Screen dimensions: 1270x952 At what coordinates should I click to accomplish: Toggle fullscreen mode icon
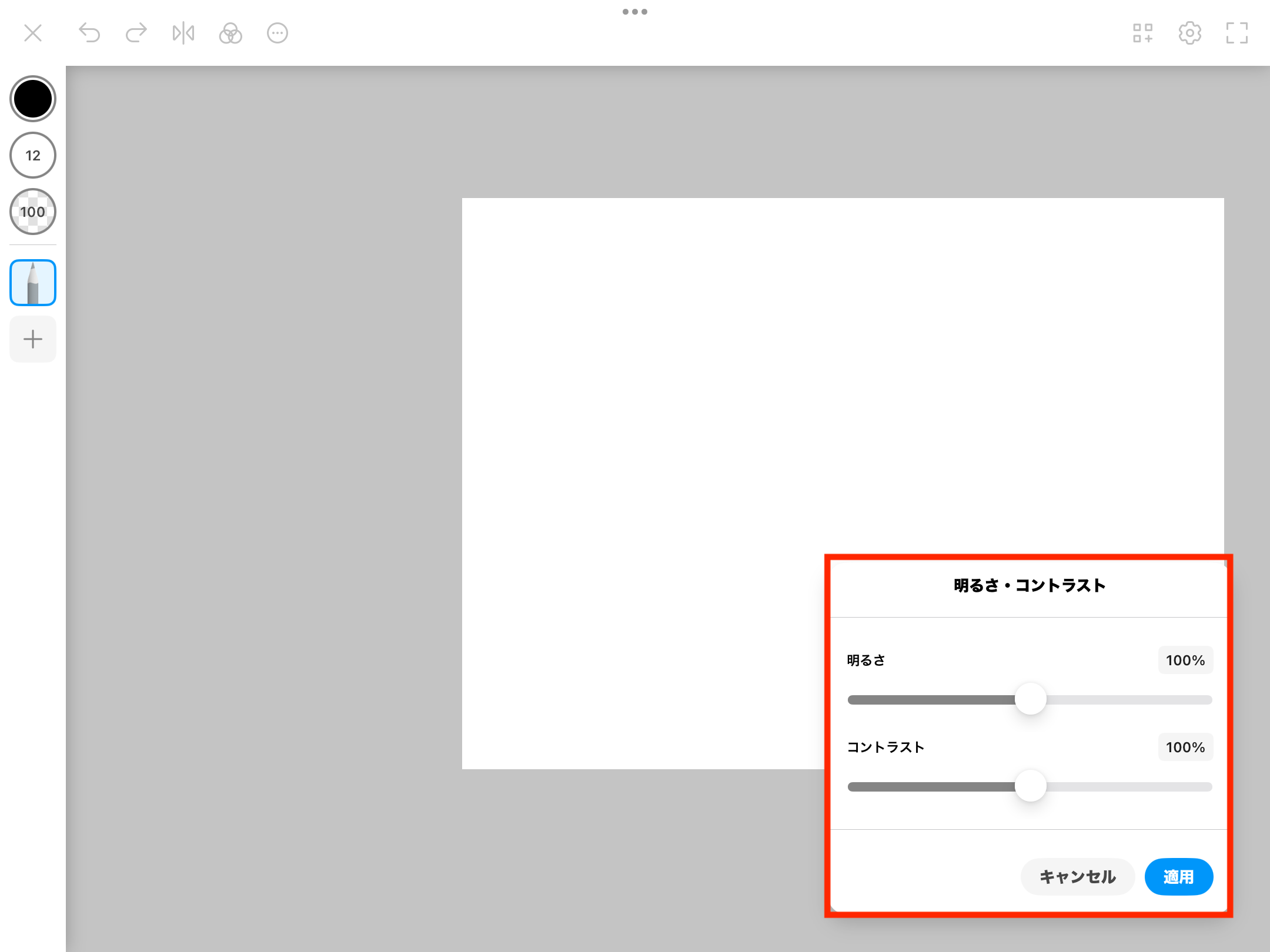tap(1237, 33)
